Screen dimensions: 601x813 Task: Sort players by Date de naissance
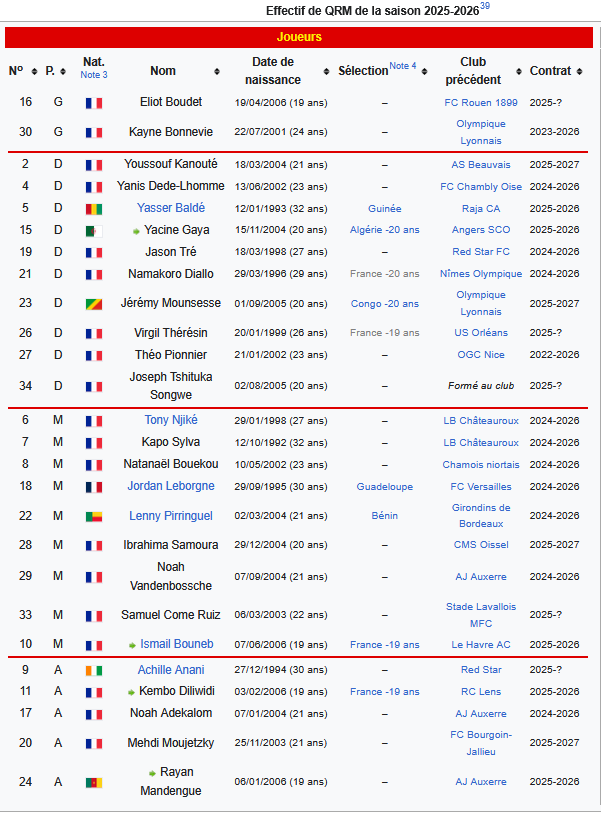point(325,72)
